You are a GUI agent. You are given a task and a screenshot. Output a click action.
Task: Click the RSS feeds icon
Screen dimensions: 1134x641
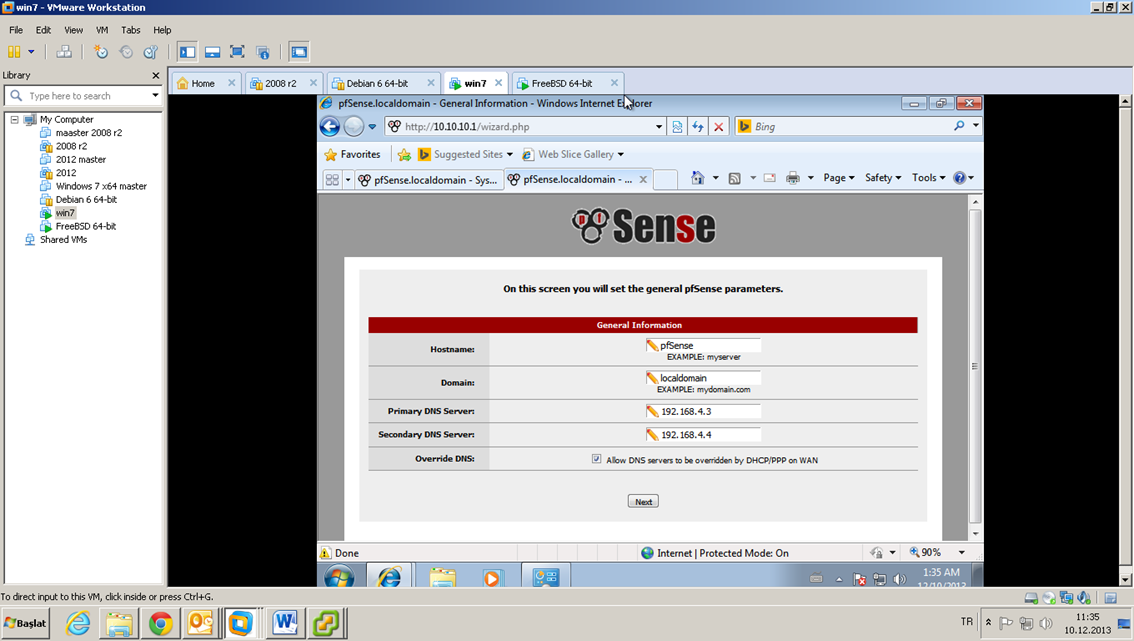(735, 178)
